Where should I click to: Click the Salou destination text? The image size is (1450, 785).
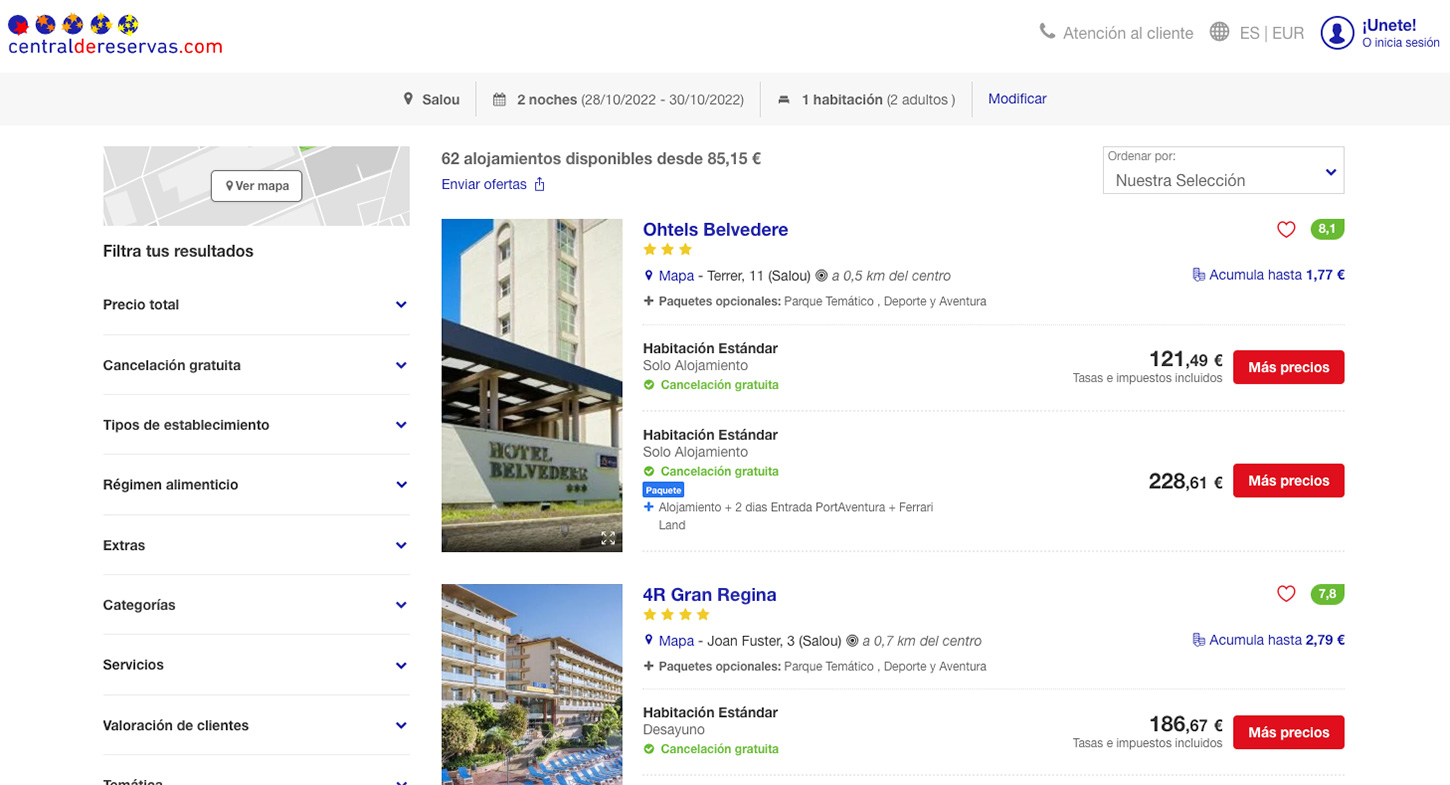click(441, 100)
